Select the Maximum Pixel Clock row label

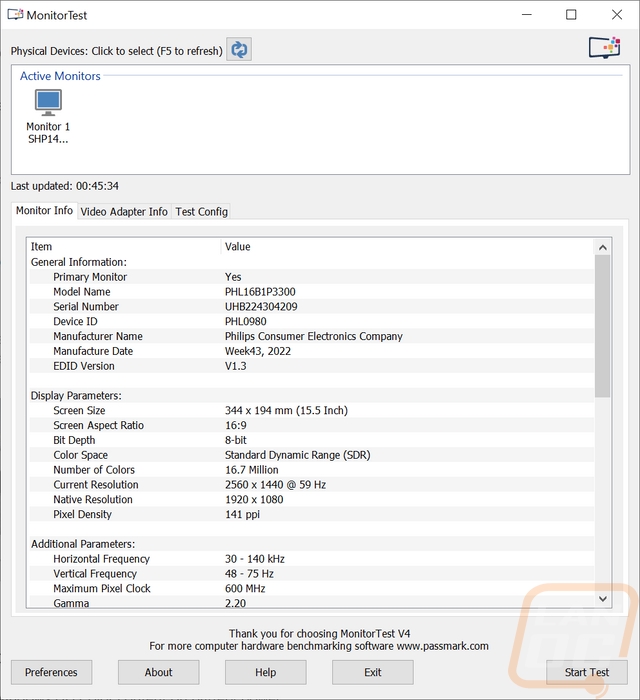102,588
